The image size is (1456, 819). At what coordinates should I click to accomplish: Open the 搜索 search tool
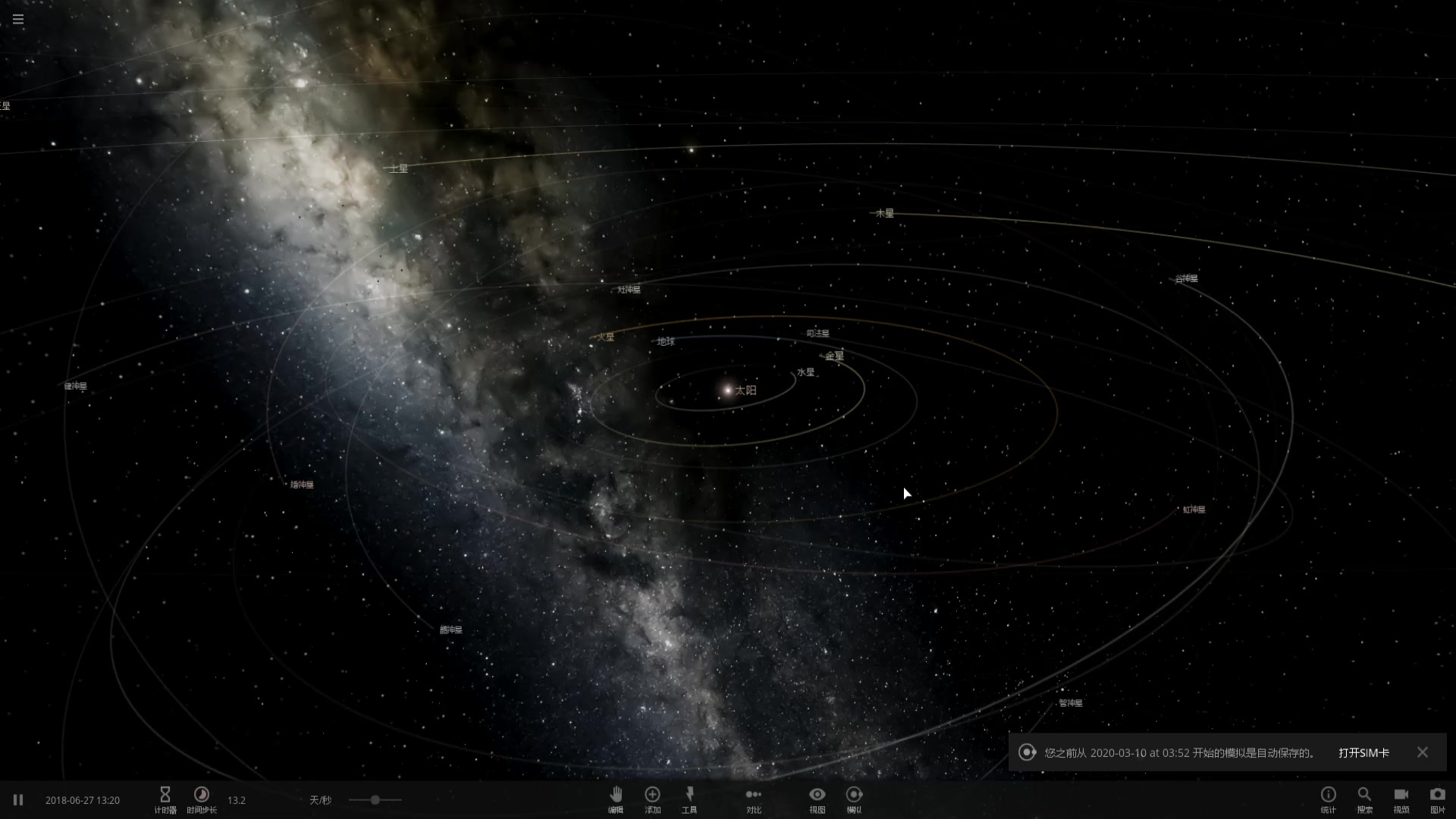tap(1365, 800)
